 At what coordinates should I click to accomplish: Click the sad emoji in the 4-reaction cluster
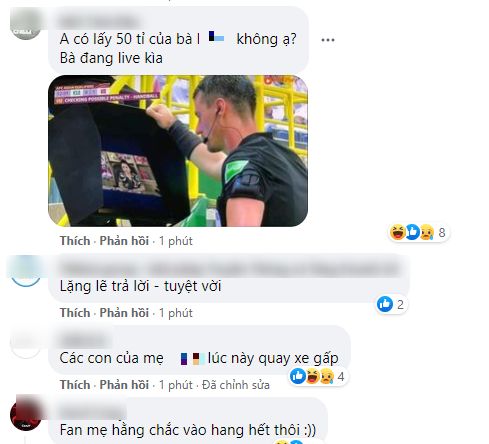[327, 376]
